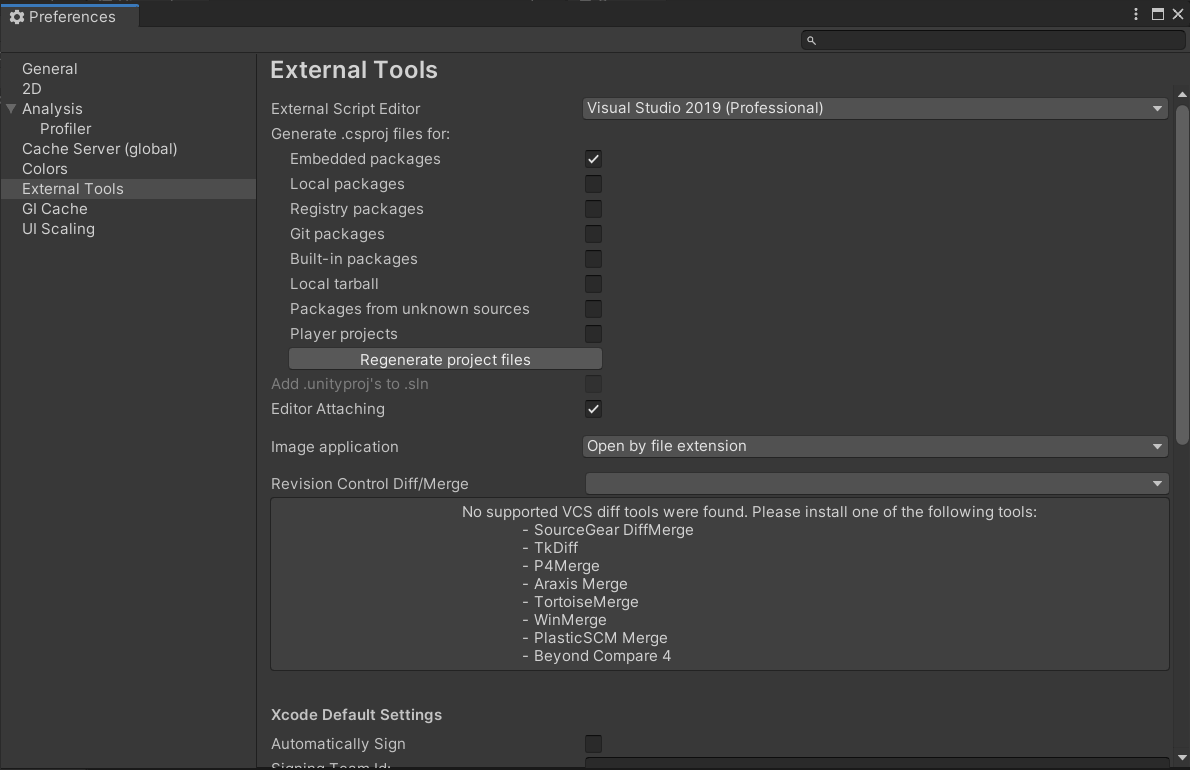1190x770 pixels.
Task: Toggle Editor Attaching checkbox
Action: (x=593, y=409)
